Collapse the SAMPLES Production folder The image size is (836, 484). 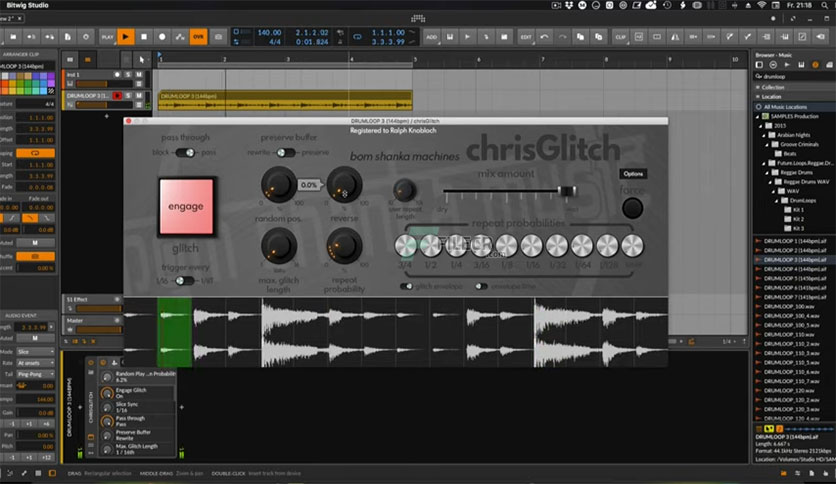759,116
